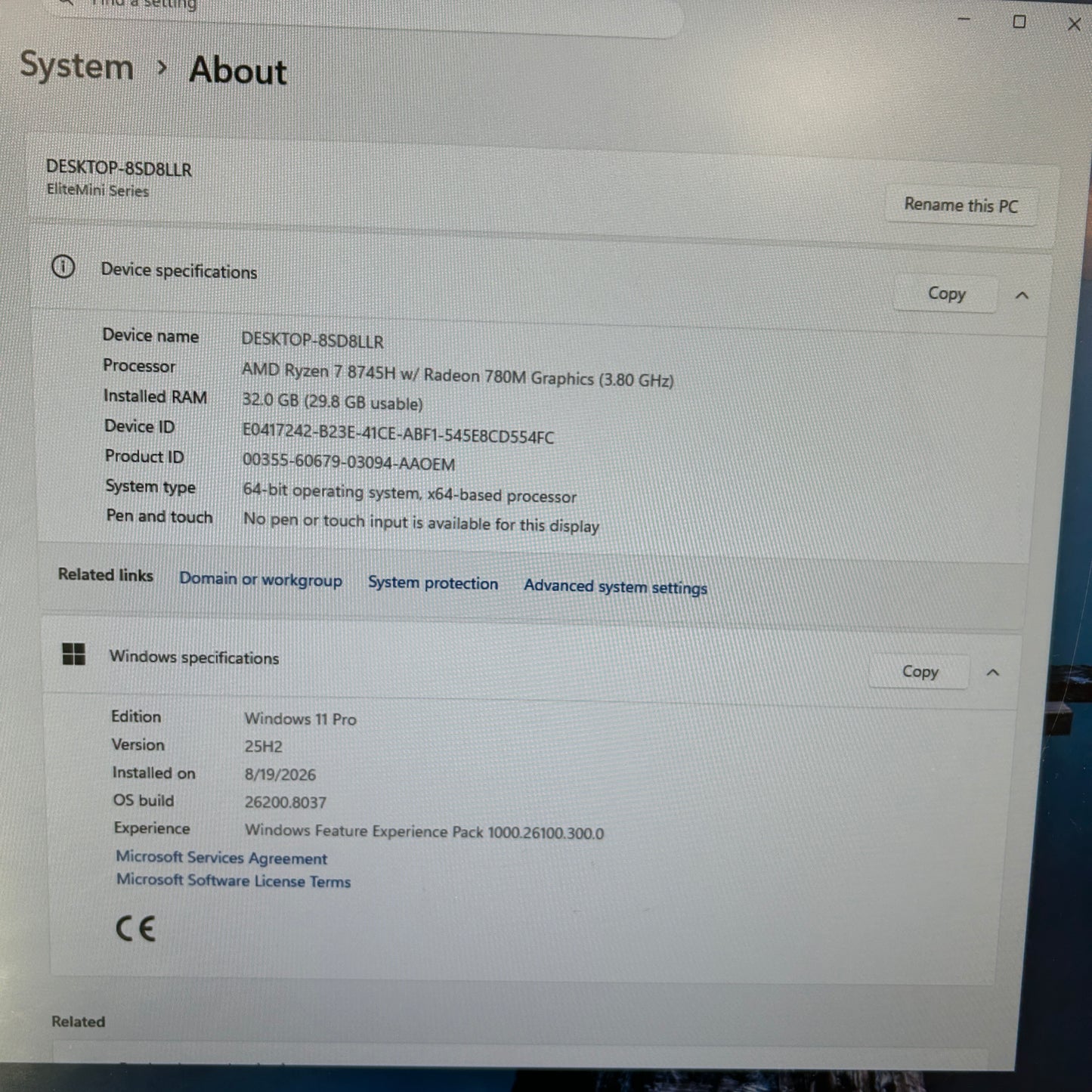Image resolution: width=1092 pixels, height=1092 pixels.
Task: Click the breadcrumb chevron between System and About
Action: coord(162,68)
